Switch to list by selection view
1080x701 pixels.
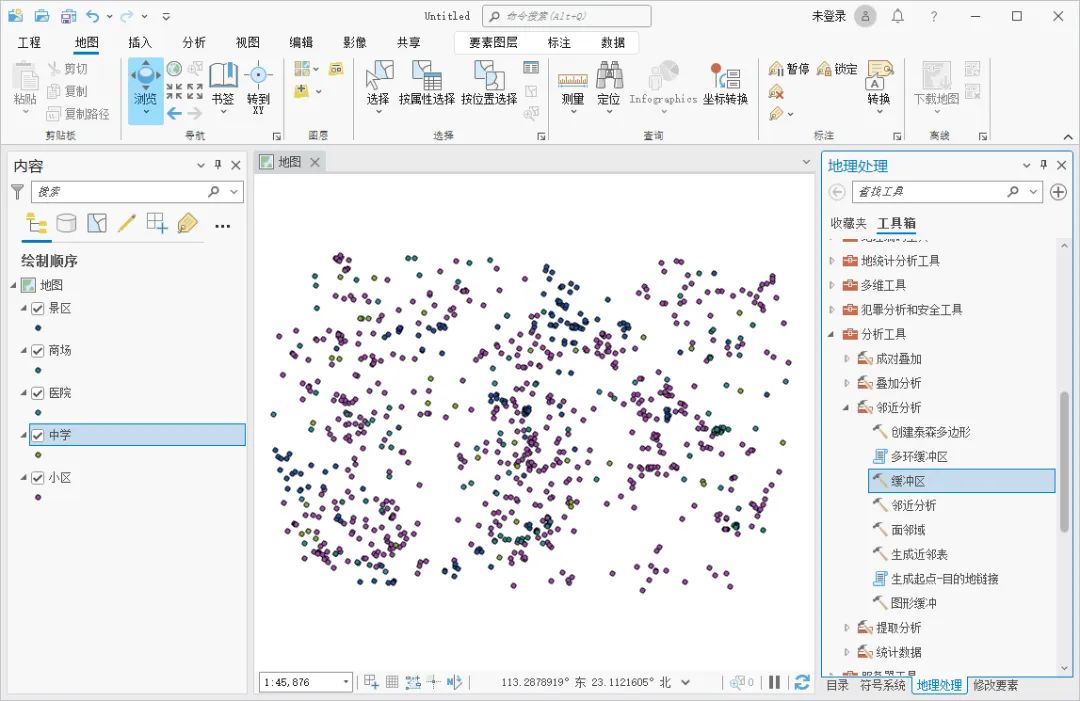coord(96,223)
